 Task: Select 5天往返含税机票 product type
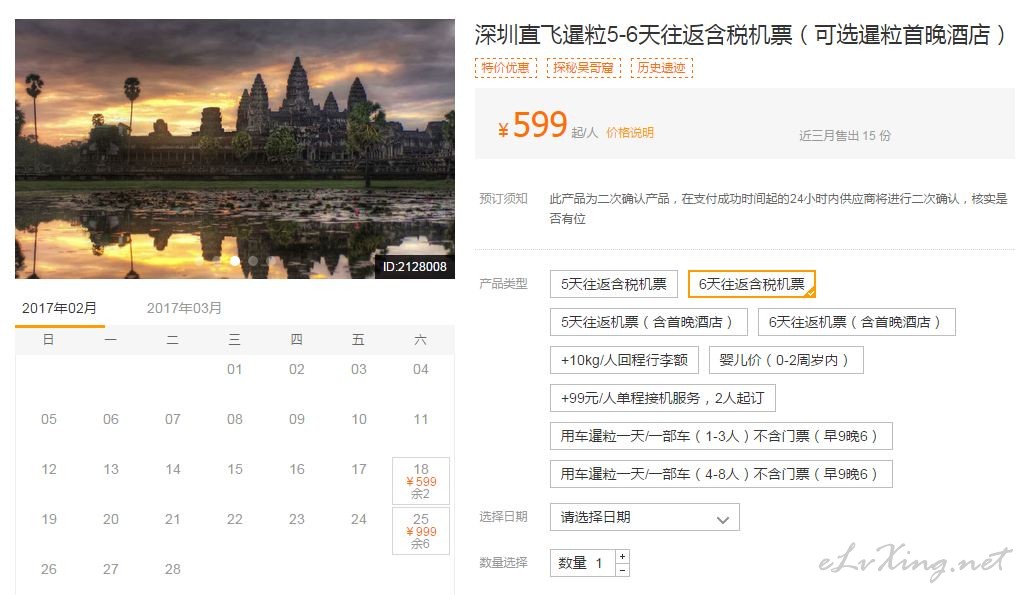[x=613, y=284]
